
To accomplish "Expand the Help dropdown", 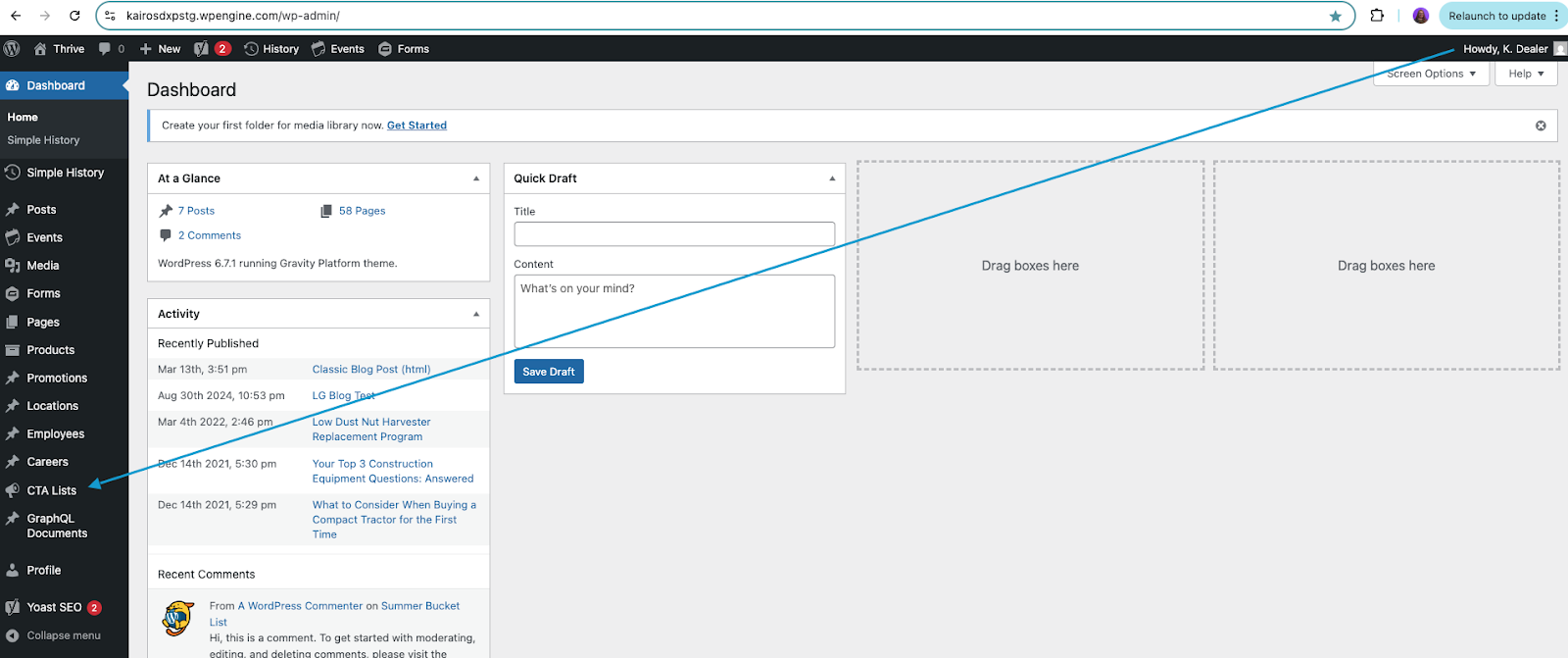I will point(1526,74).
